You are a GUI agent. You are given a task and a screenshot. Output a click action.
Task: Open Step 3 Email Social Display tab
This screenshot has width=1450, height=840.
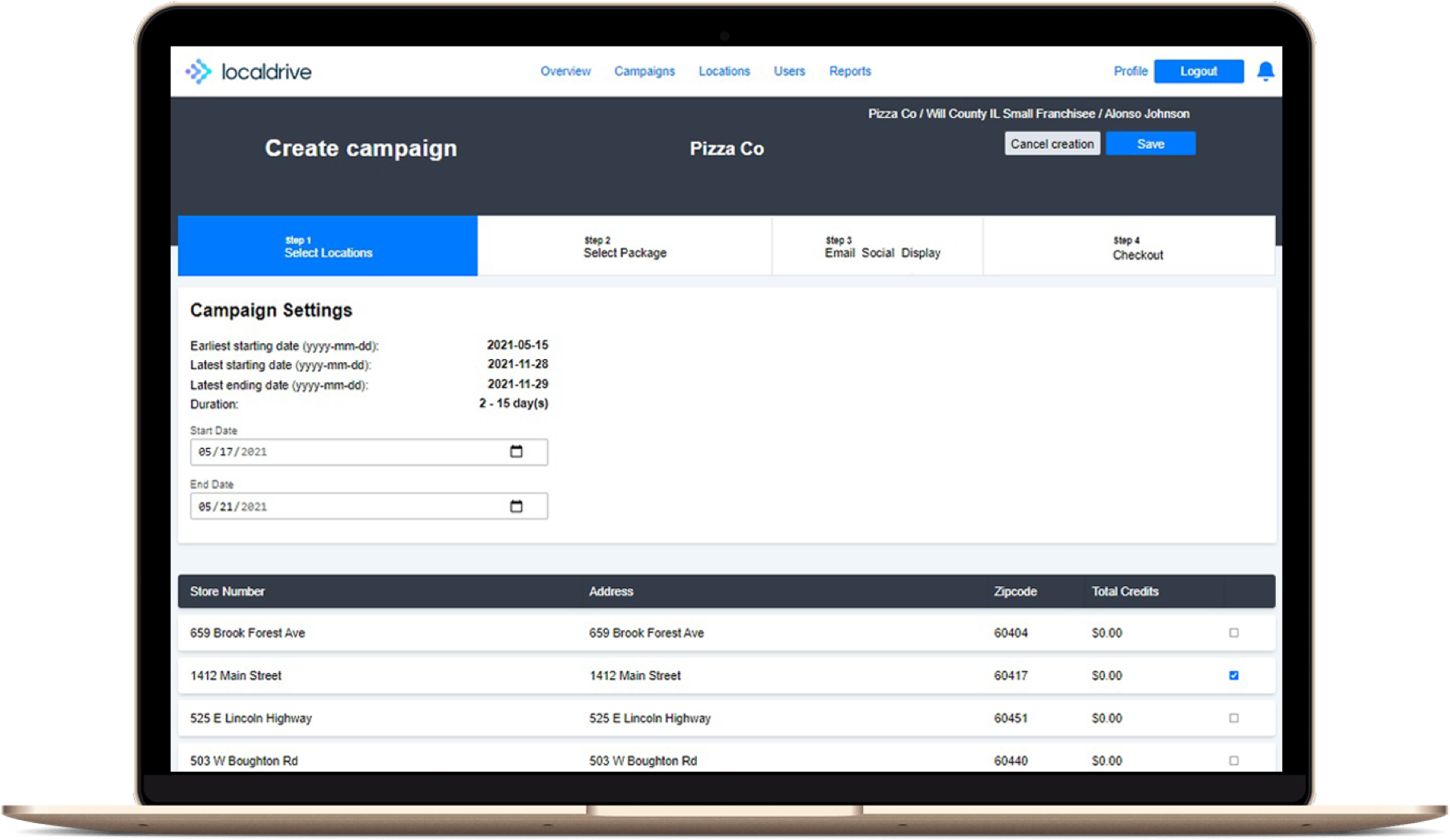[x=878, y=245]
